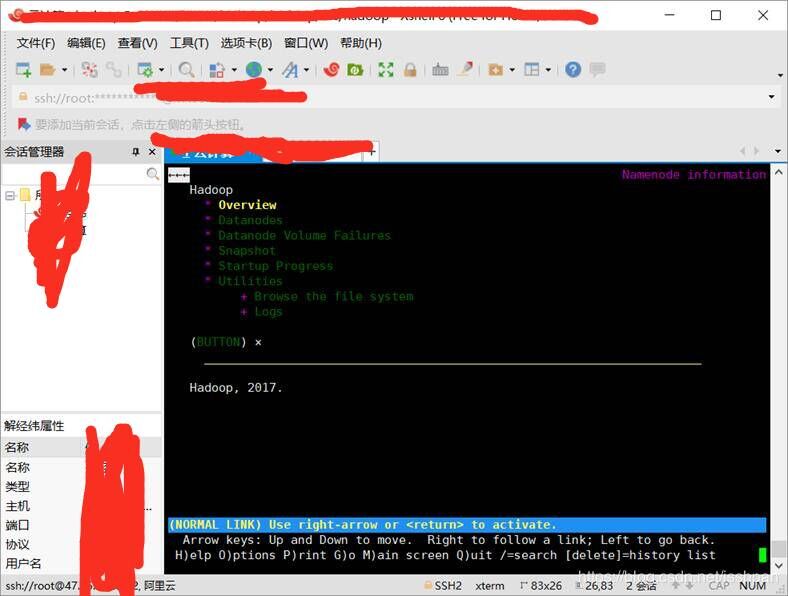Expand the color scheme dropdown arrow
Screen dimensions: 788x596
(x=234, y=70)
